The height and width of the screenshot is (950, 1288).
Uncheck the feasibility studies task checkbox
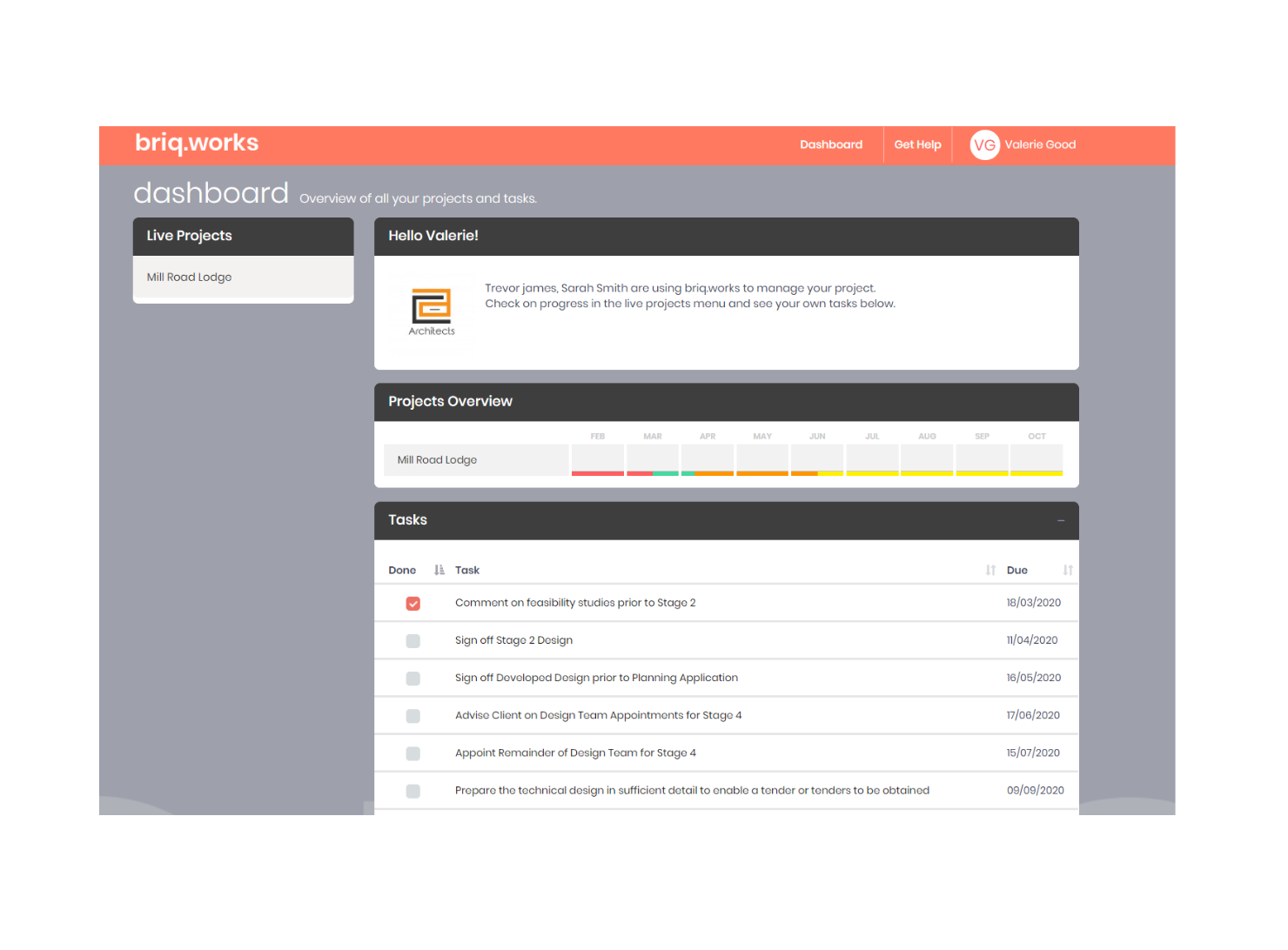(x=413, y=603)
